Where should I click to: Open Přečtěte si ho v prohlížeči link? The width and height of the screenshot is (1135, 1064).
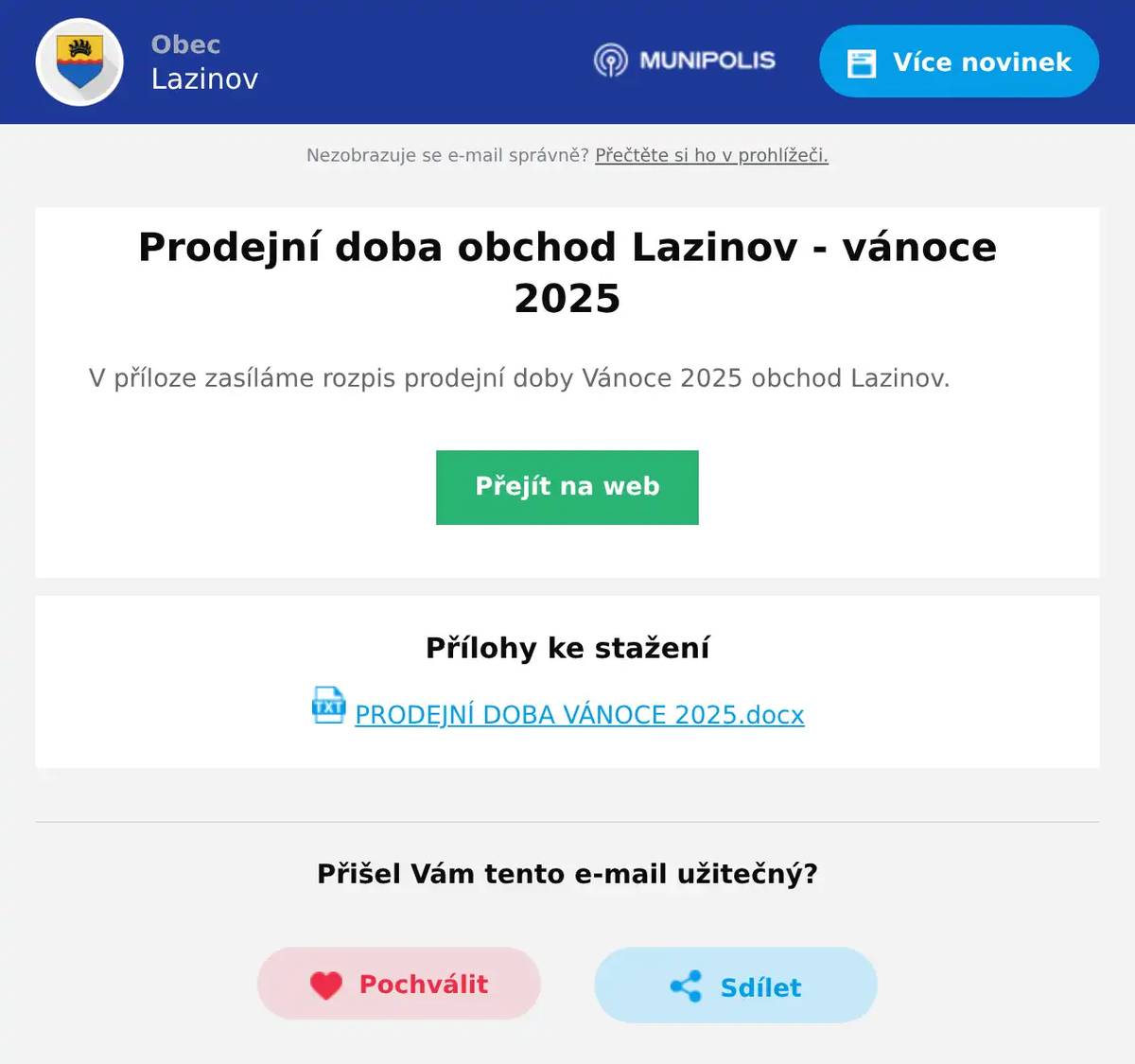tap(710, 155)
